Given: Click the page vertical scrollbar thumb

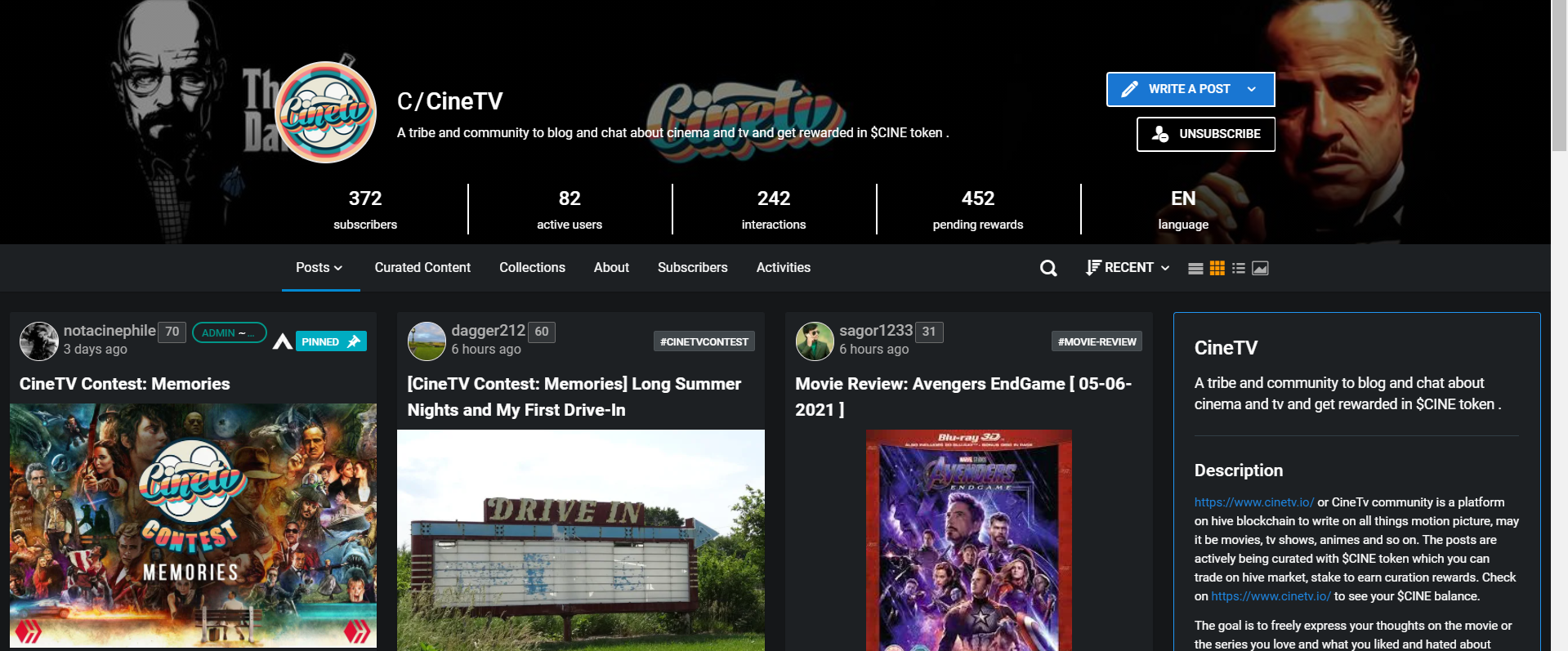Looking at the screenshot, I should (x=1559, y=76).
